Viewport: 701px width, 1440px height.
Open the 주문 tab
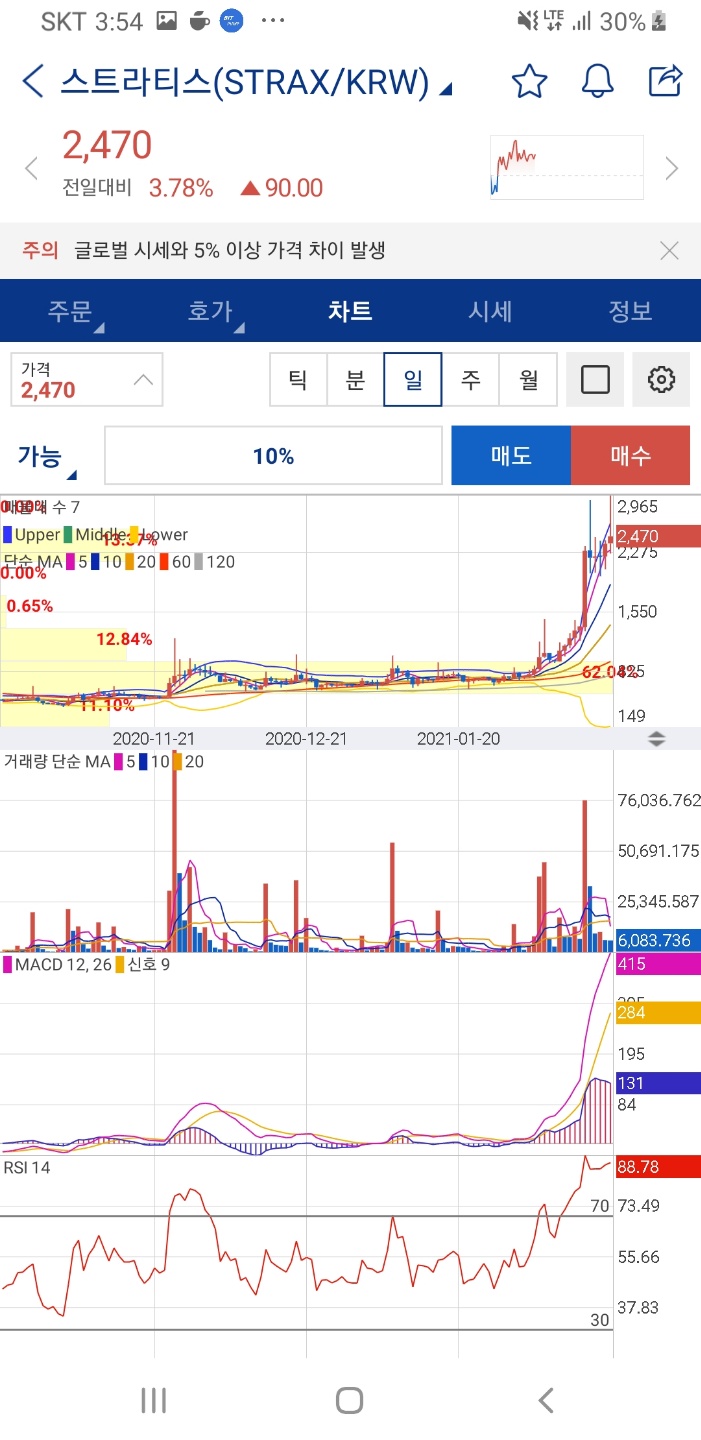click(70, 311)
